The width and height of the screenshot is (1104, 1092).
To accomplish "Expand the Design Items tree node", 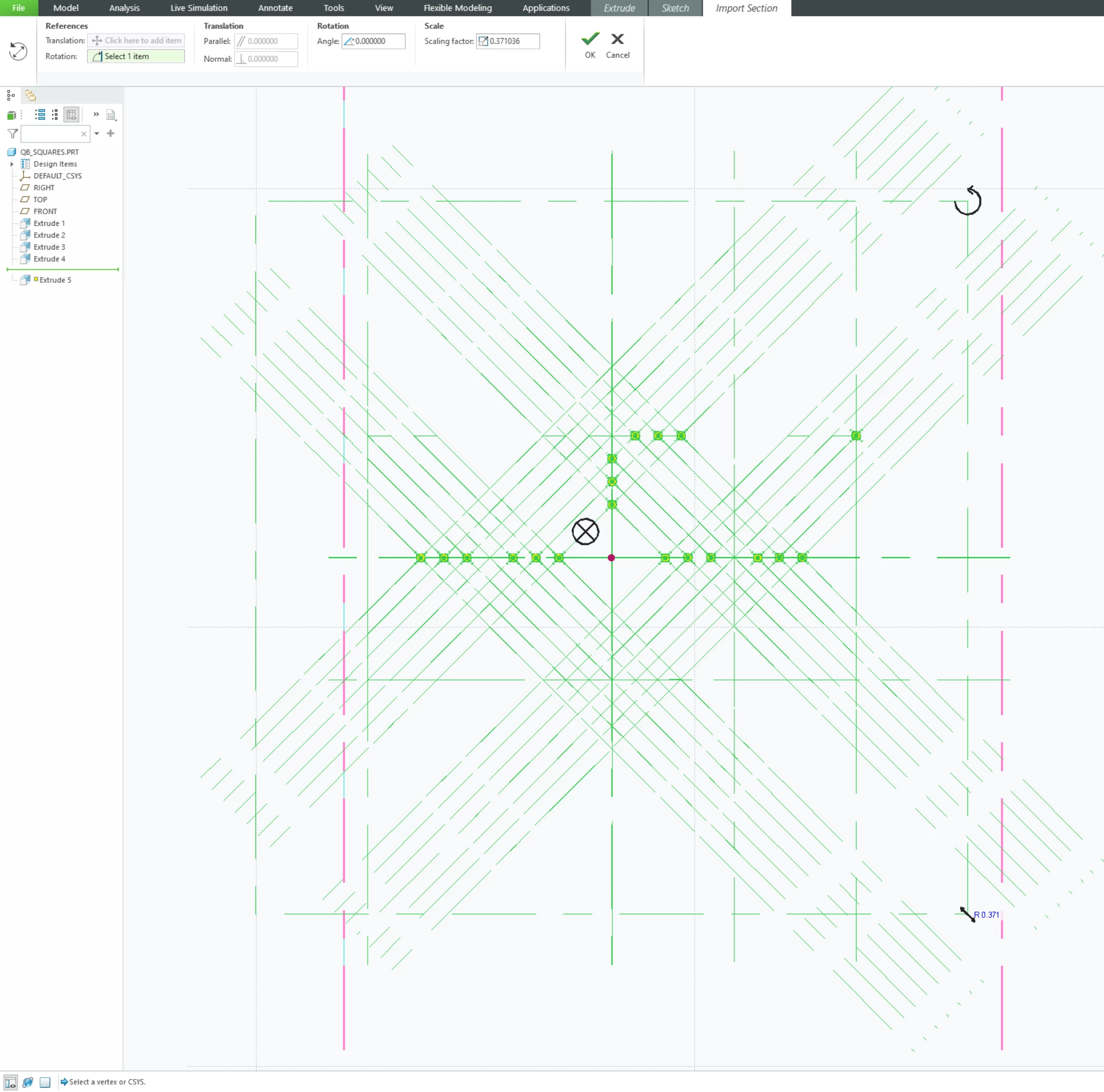I will pyautogui.click(x=12, y=164).
